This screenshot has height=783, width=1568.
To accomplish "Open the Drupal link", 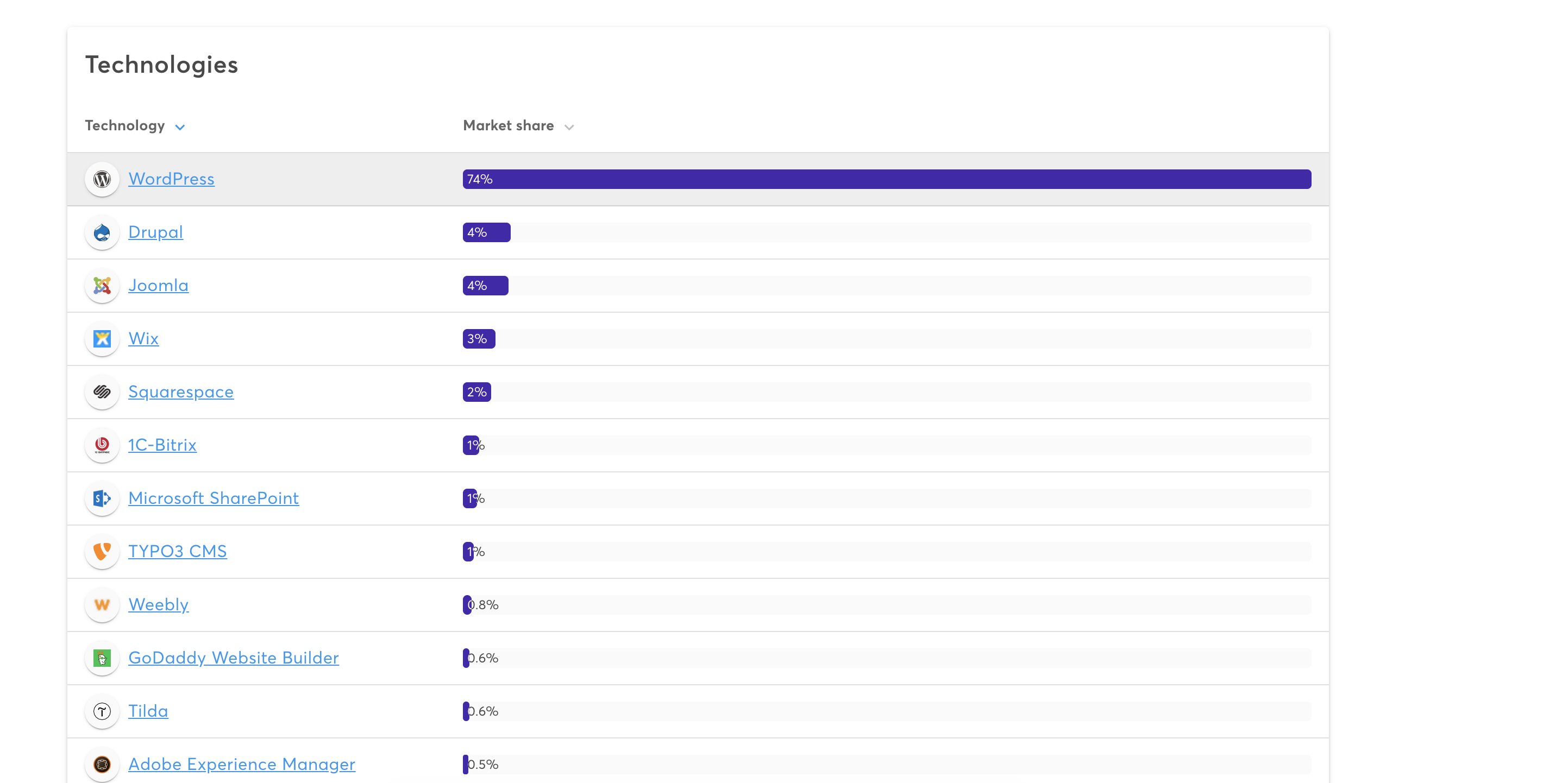I will pos(155,232).
